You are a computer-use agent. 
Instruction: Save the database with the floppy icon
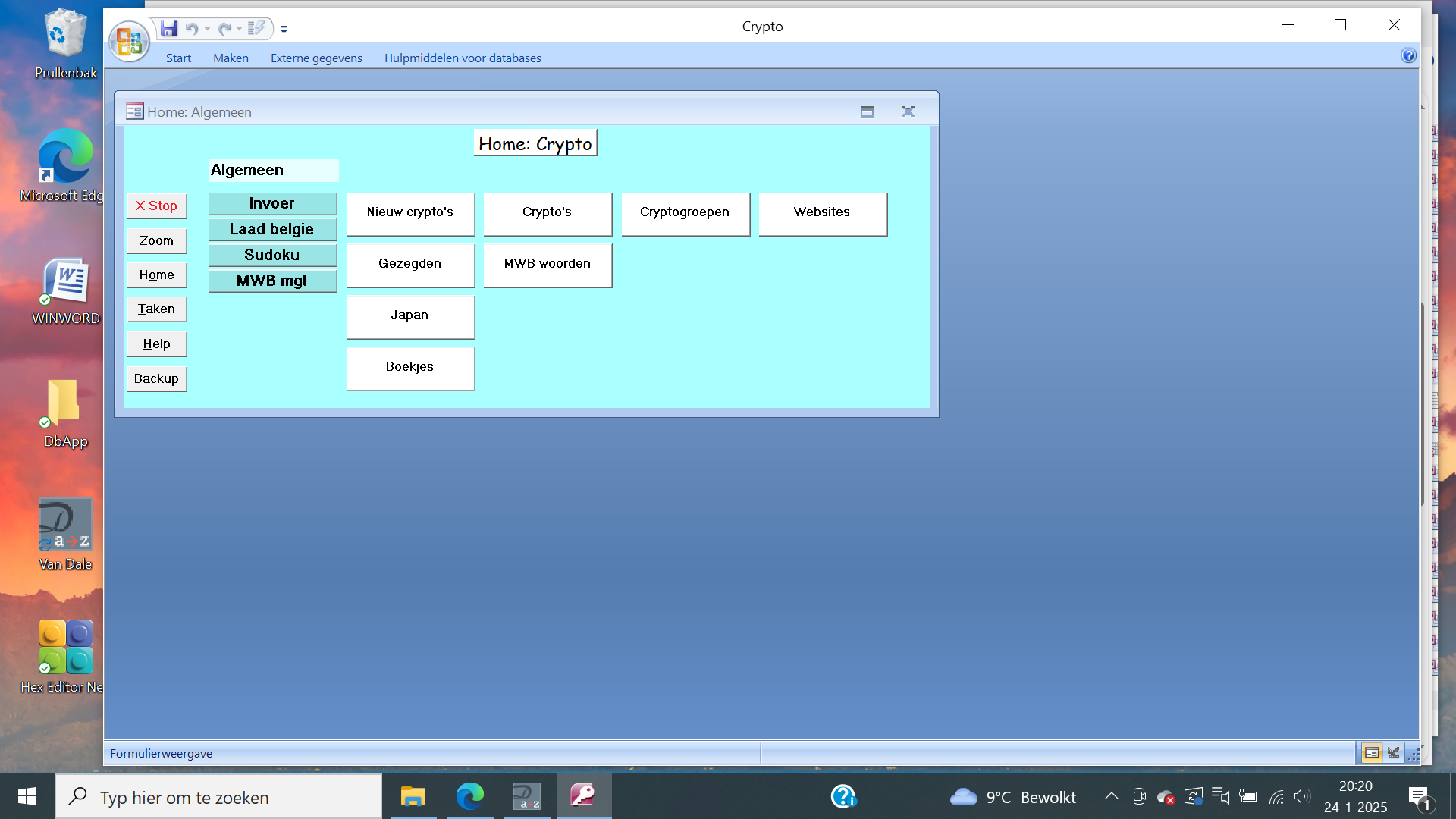coord(169,29)
